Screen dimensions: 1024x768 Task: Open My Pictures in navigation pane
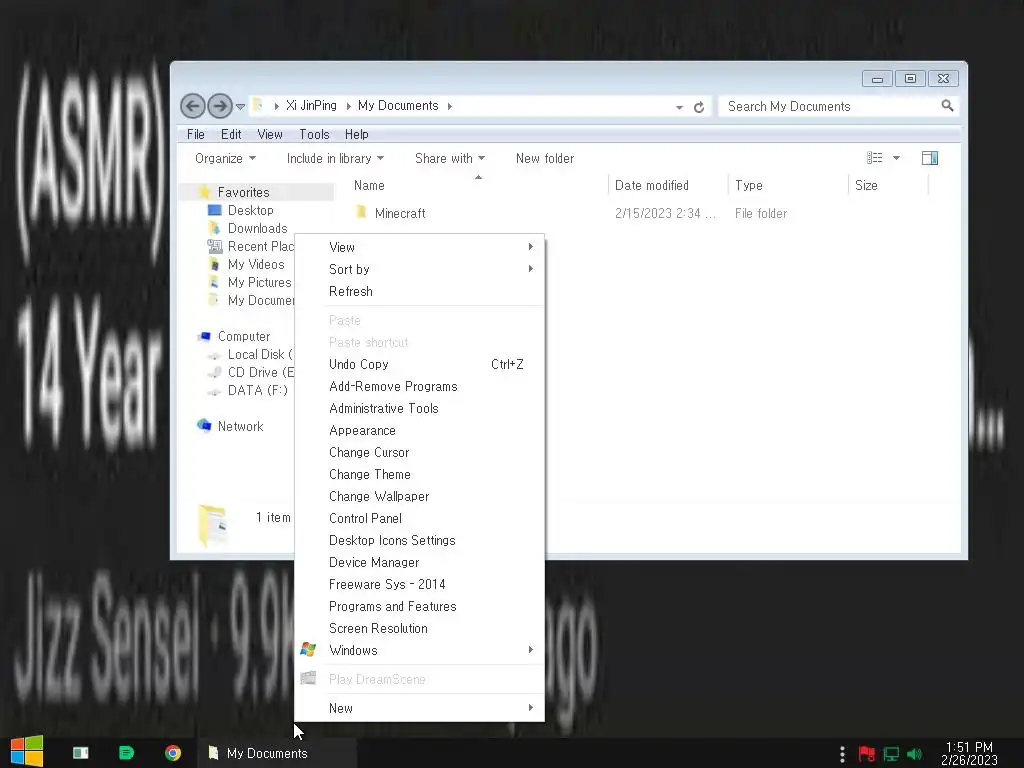(259, 282)
